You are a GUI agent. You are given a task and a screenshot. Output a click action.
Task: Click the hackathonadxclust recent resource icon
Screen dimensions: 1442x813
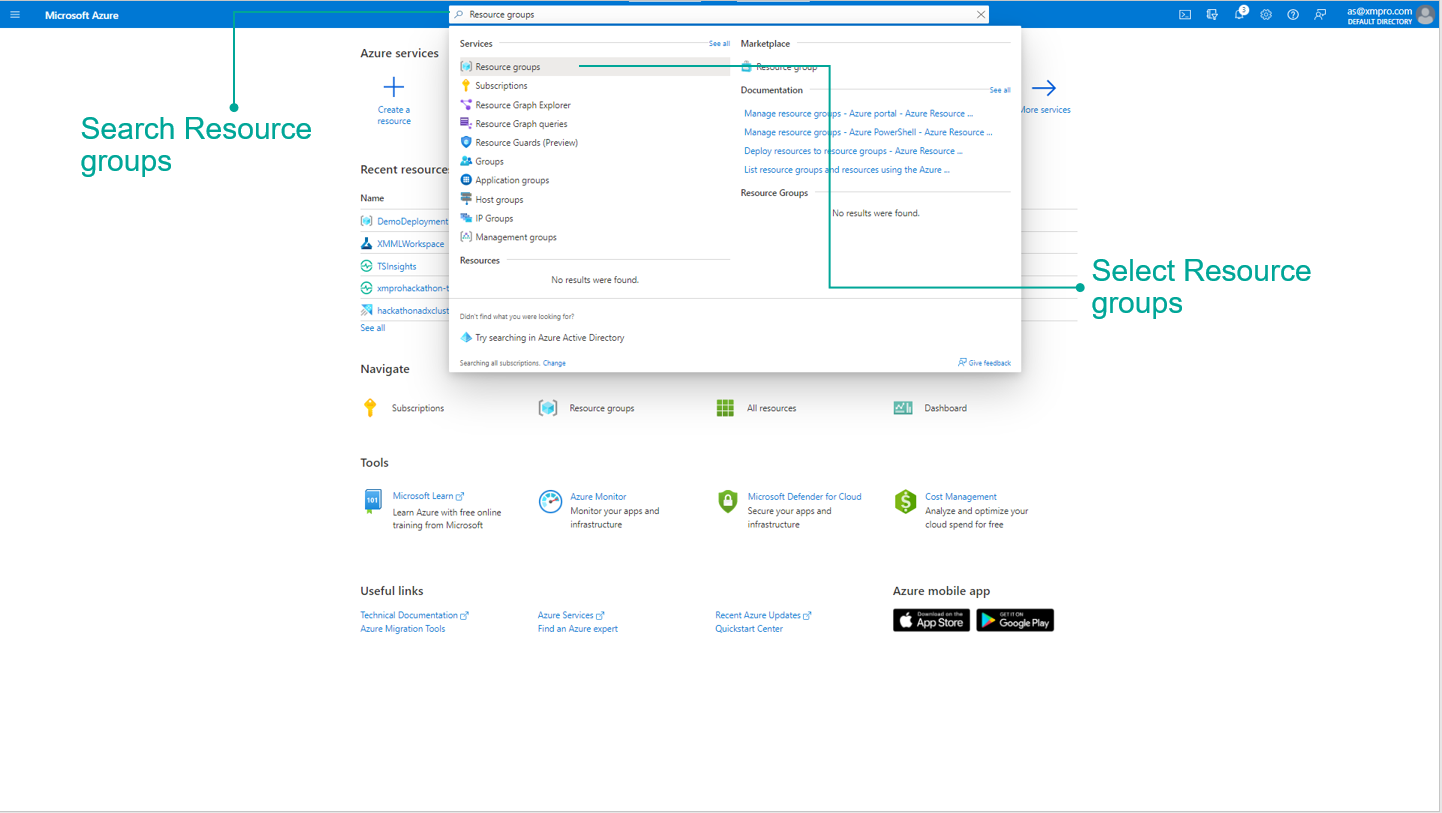coord(367,310)
